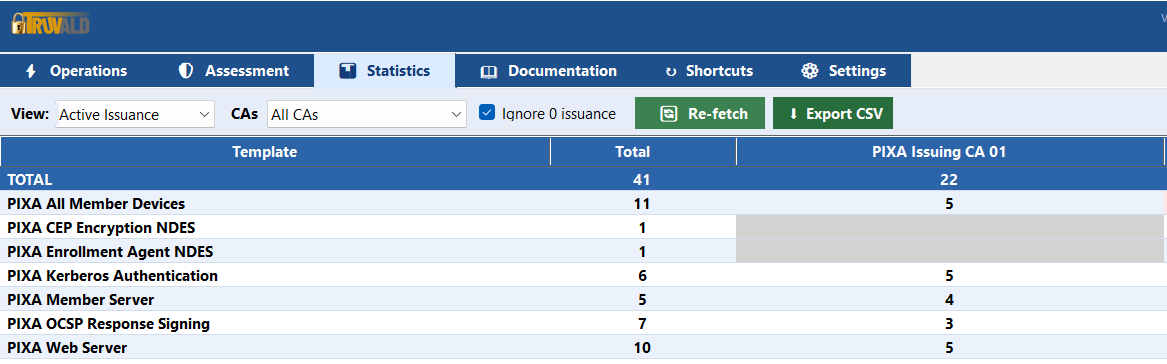Click Total 10 for PIXA Web Server

tap(642, 348)
